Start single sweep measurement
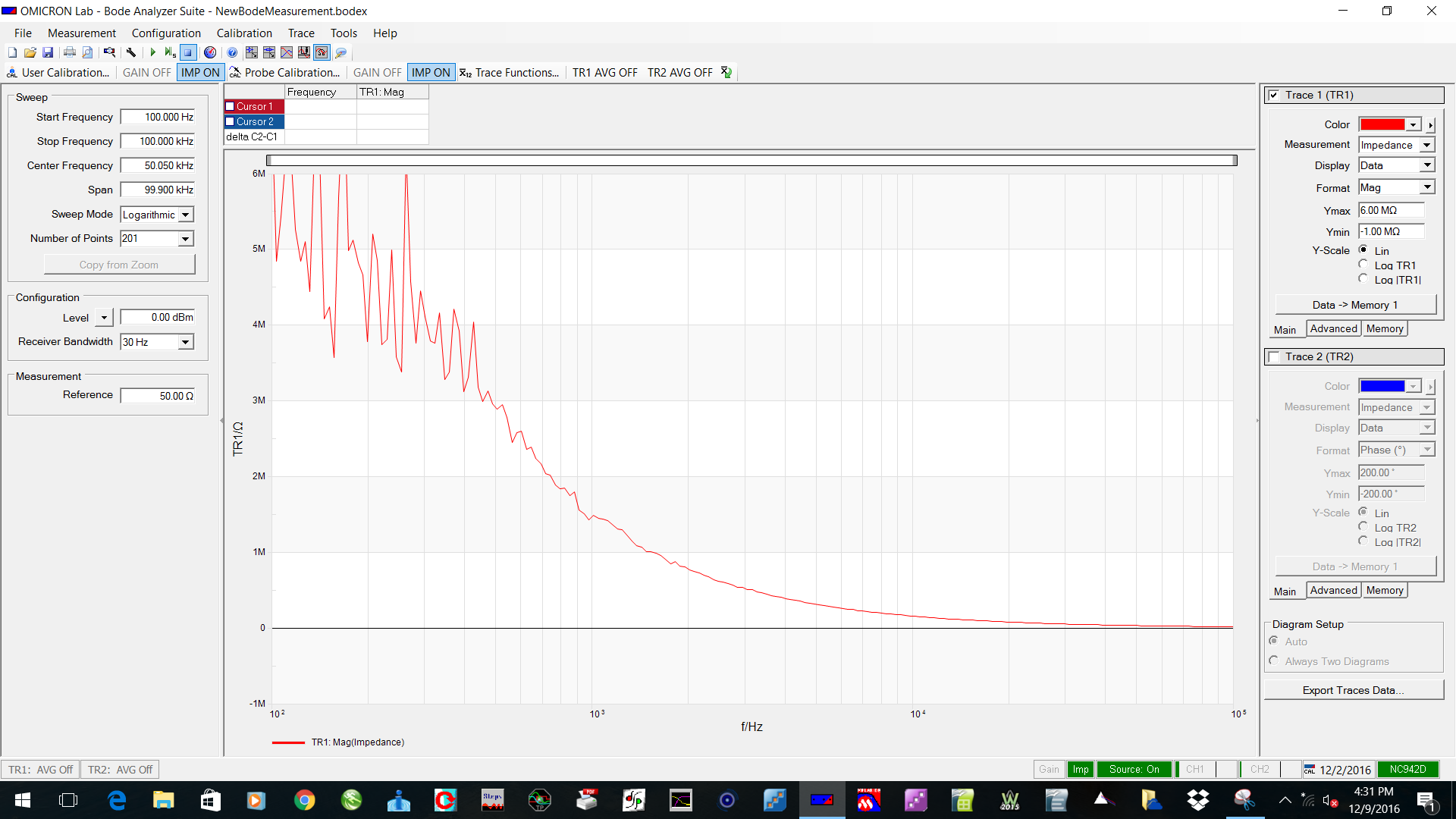 (x=170, y=52)
